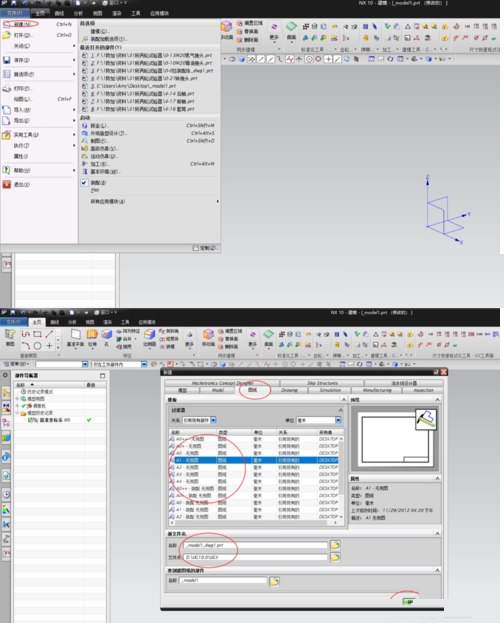Select the A2 - 无视图 template row
504x623 pixels.
click(x=254, y=467)
